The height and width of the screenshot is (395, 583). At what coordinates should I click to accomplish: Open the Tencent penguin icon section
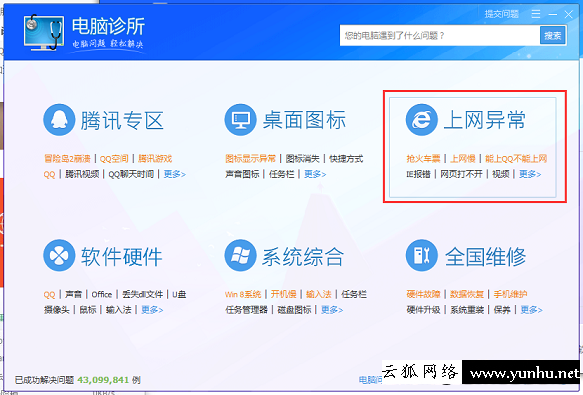[x=59, y=120]
